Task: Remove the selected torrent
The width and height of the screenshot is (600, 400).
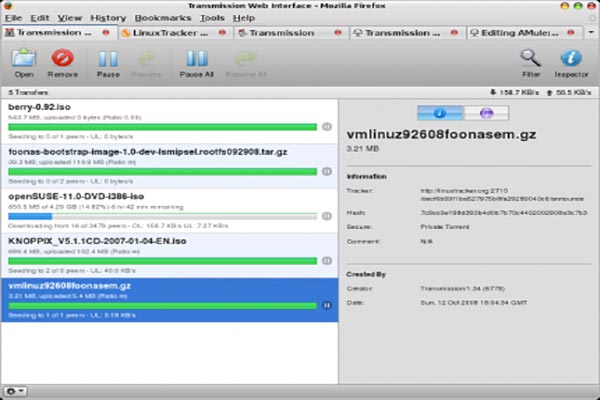Action: coord(63,63)
